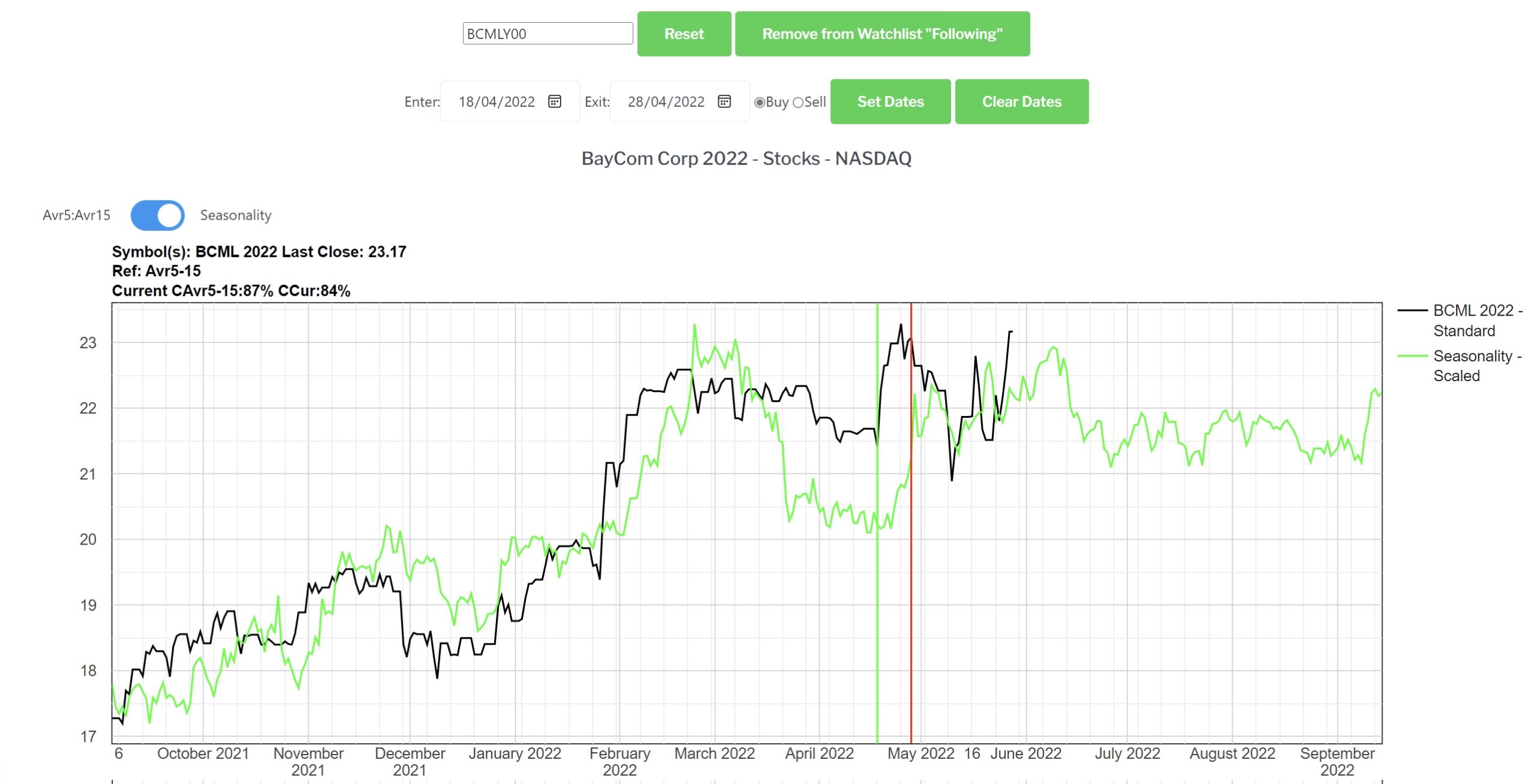Click the August 2022 axis label
The height and width of the screenshot is (784, 1537).
(1232, 753)
